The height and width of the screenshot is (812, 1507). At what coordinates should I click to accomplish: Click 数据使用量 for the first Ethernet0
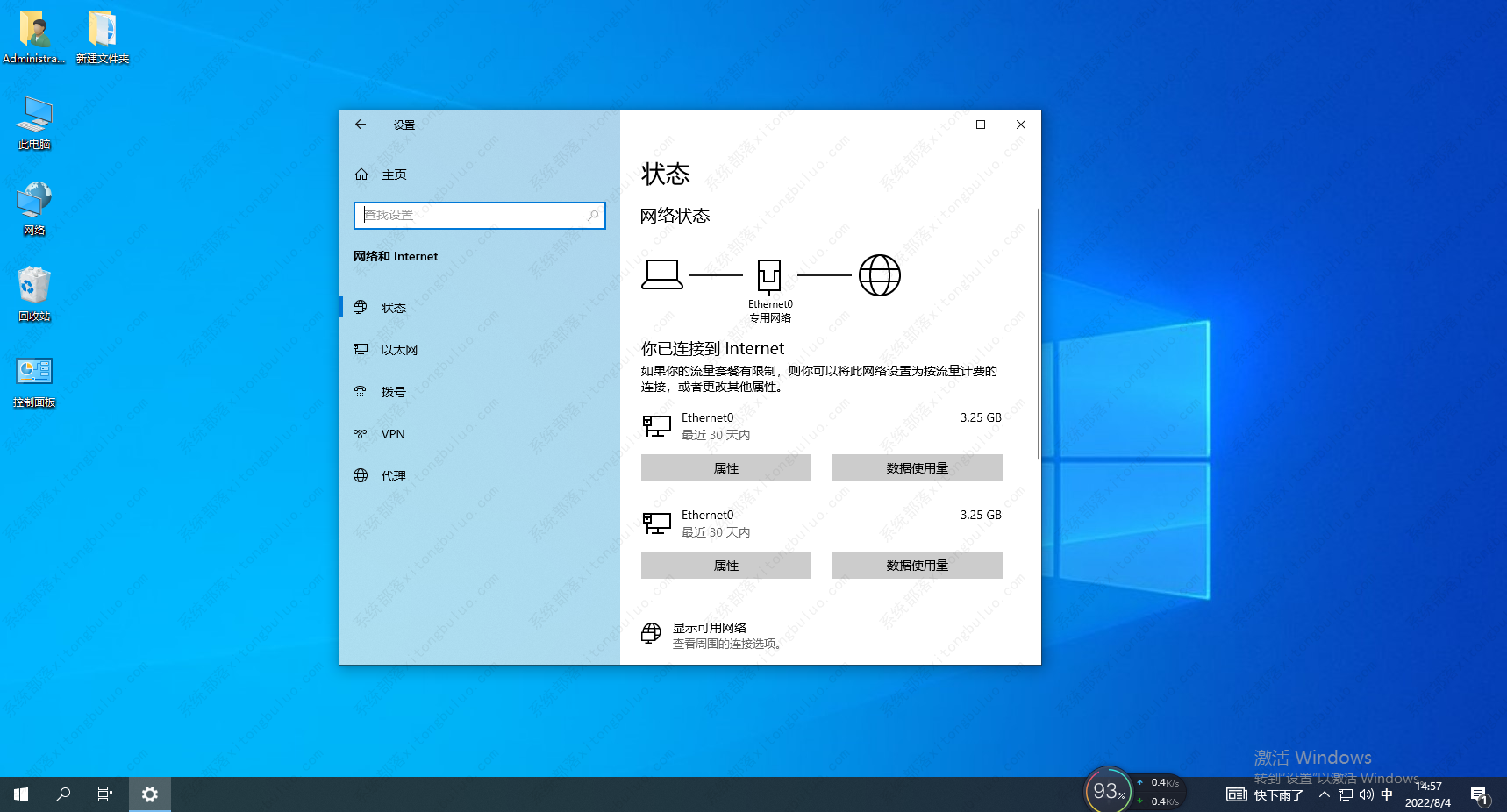[x=918, y=468]
